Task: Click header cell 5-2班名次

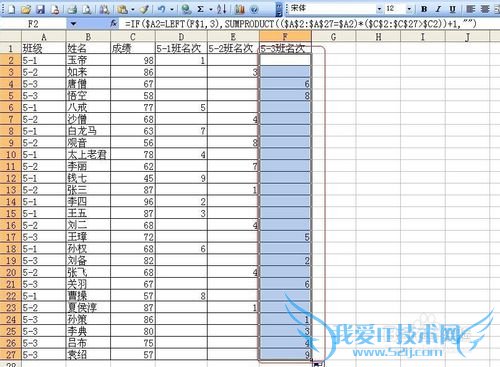Action: (x=233, y=49)
